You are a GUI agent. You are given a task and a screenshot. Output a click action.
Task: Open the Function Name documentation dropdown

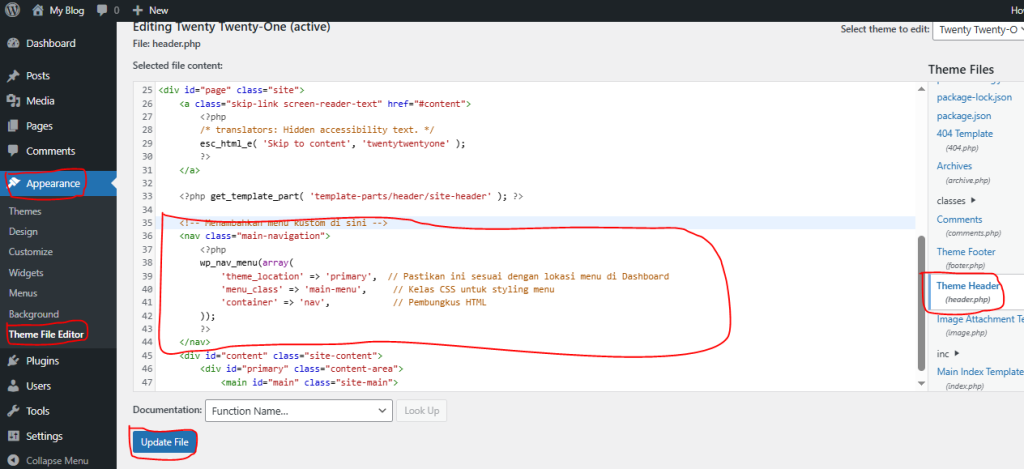tap(298, 411)
